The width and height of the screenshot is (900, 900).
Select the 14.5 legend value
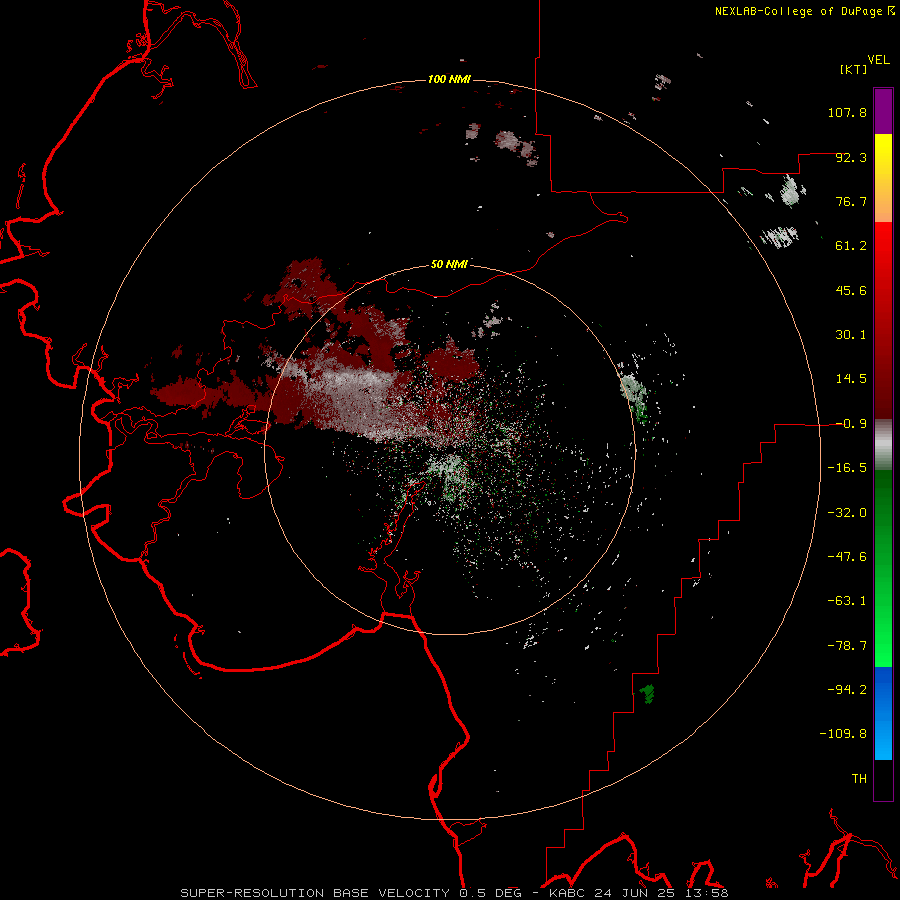[851, 379]
